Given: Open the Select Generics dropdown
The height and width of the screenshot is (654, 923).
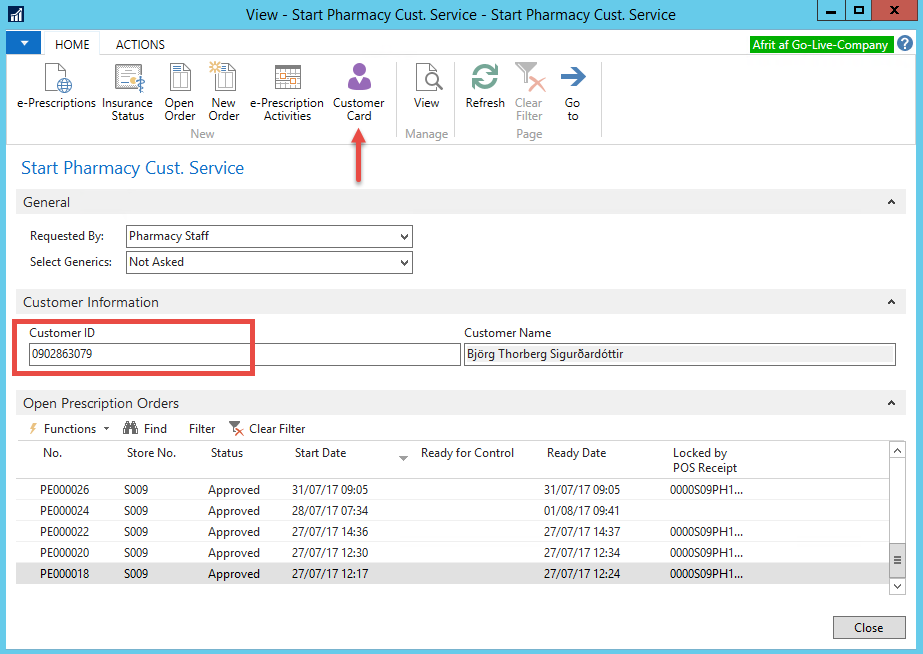Looking at the screenshot, I should (x=404, y=262).
